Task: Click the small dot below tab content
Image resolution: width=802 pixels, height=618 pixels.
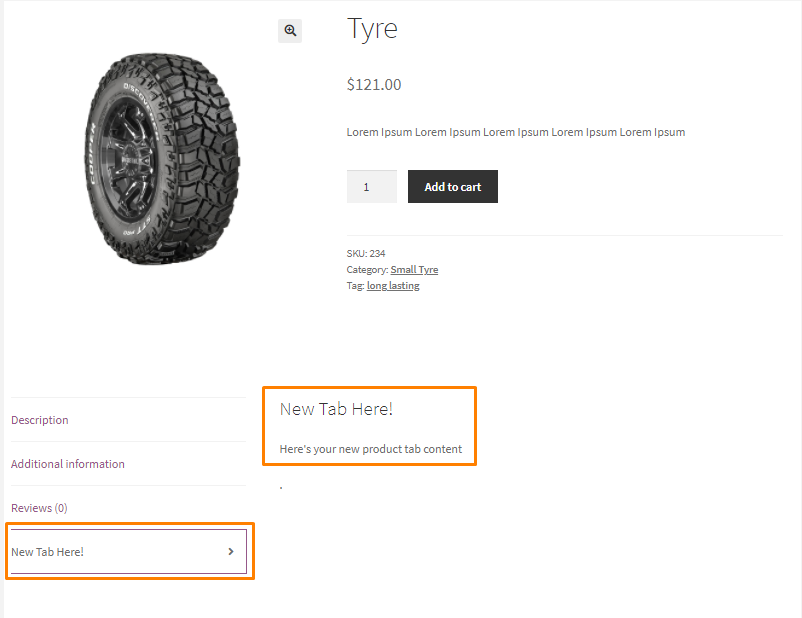Action: 281,488
